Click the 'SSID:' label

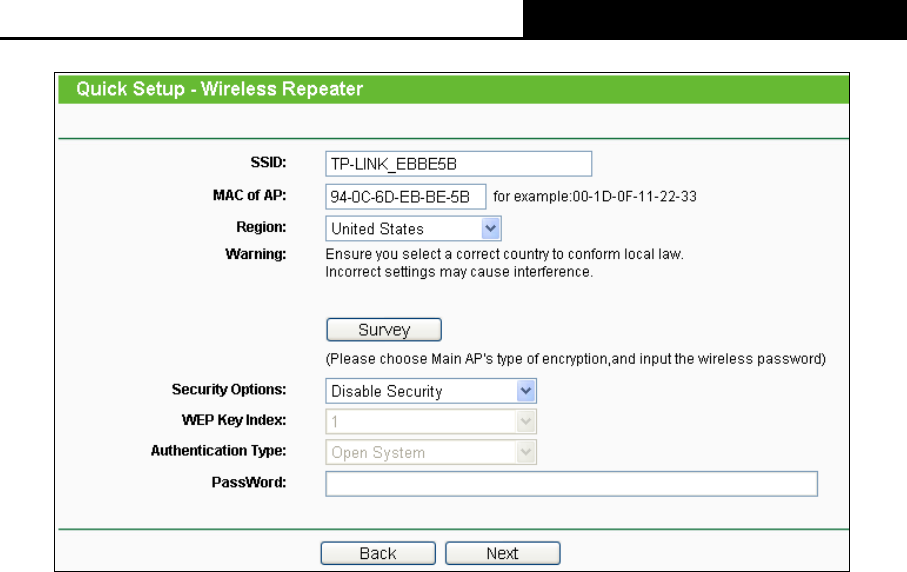click(x=268, y=163)
